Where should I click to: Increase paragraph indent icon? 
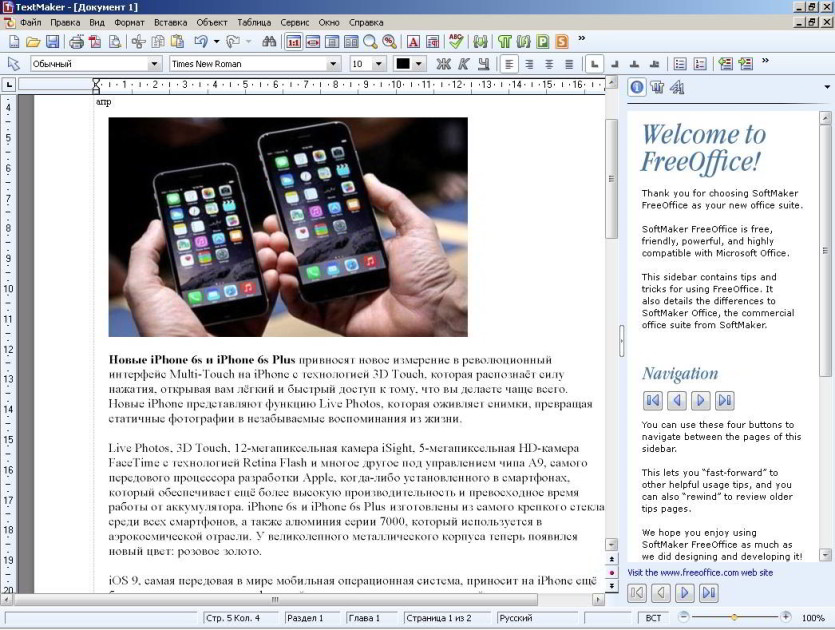(746, 64)
